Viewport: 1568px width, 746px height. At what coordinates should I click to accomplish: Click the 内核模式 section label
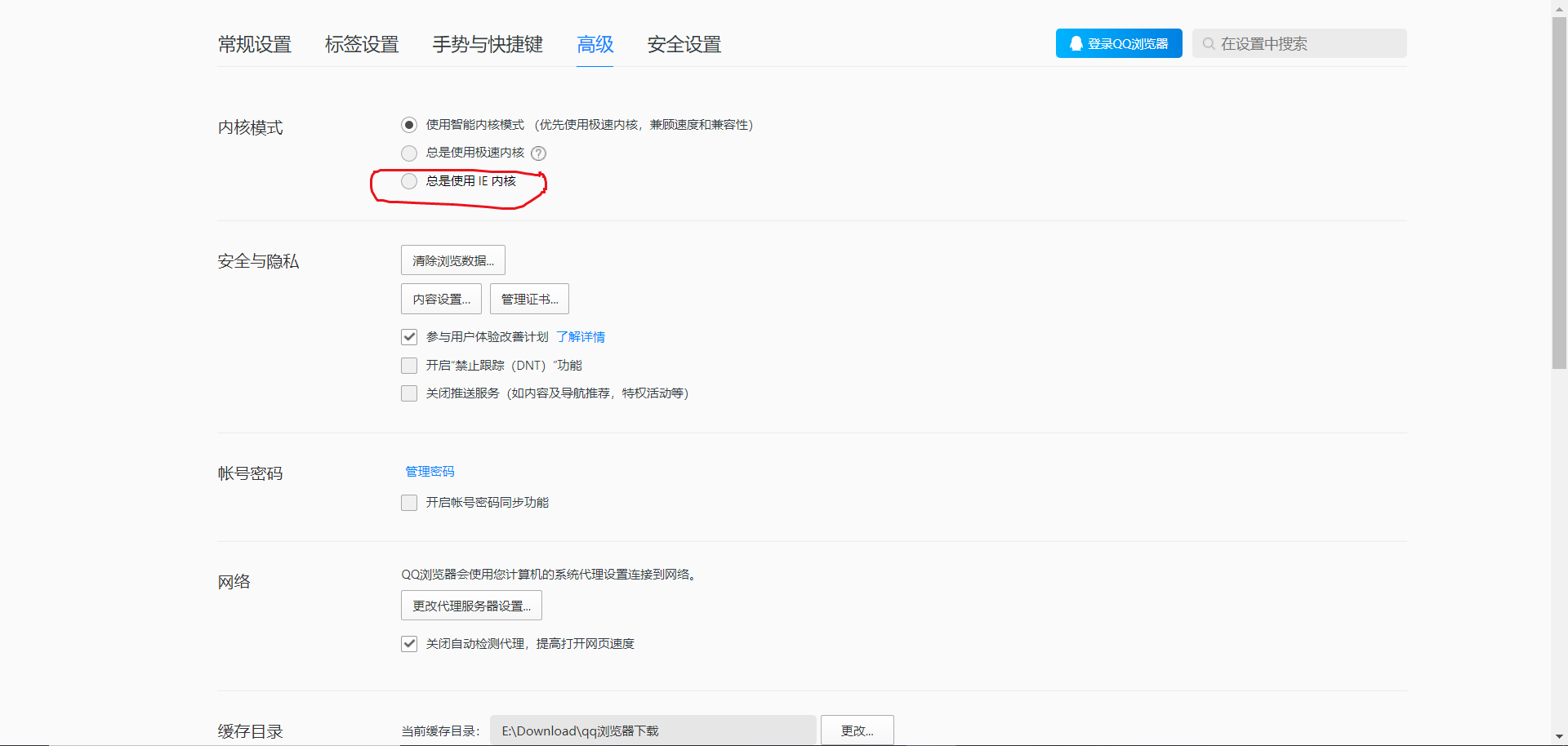click(x=250, y=127)
